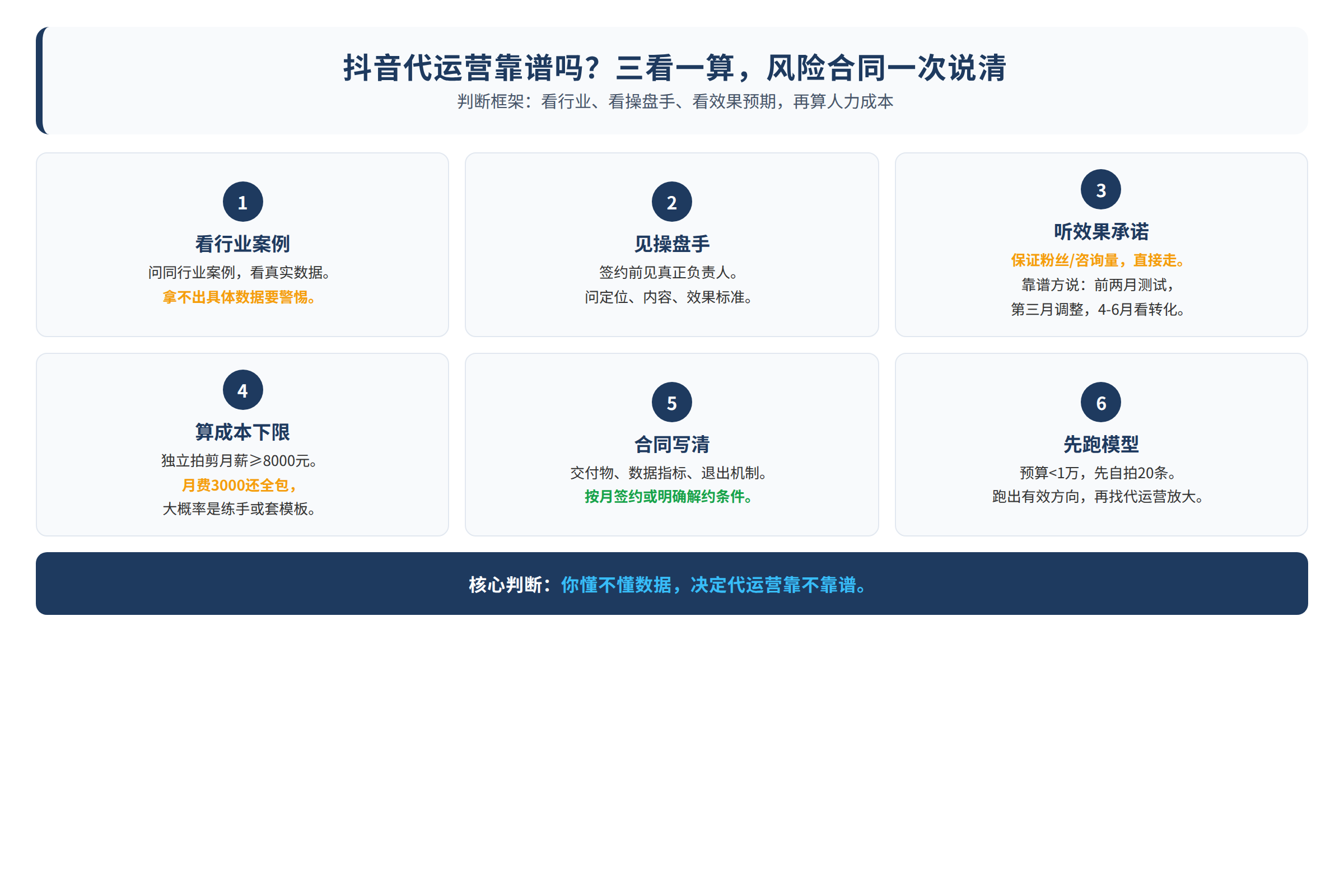
Task: Click the subtitle 判断框架 line
Action: click(675, 102)
